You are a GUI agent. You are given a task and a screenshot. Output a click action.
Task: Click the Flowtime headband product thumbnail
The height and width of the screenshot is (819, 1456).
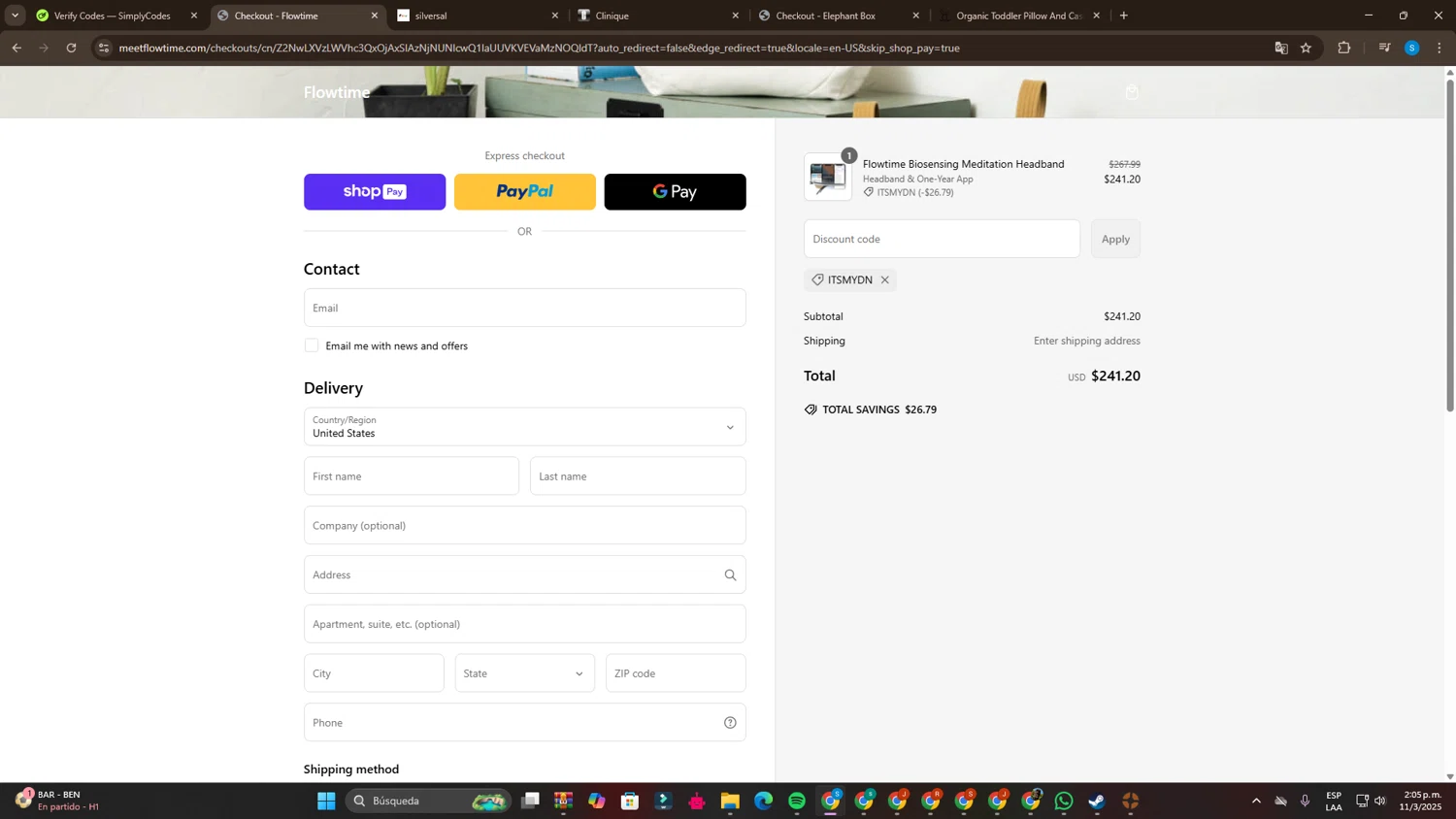tap(828, 178)
